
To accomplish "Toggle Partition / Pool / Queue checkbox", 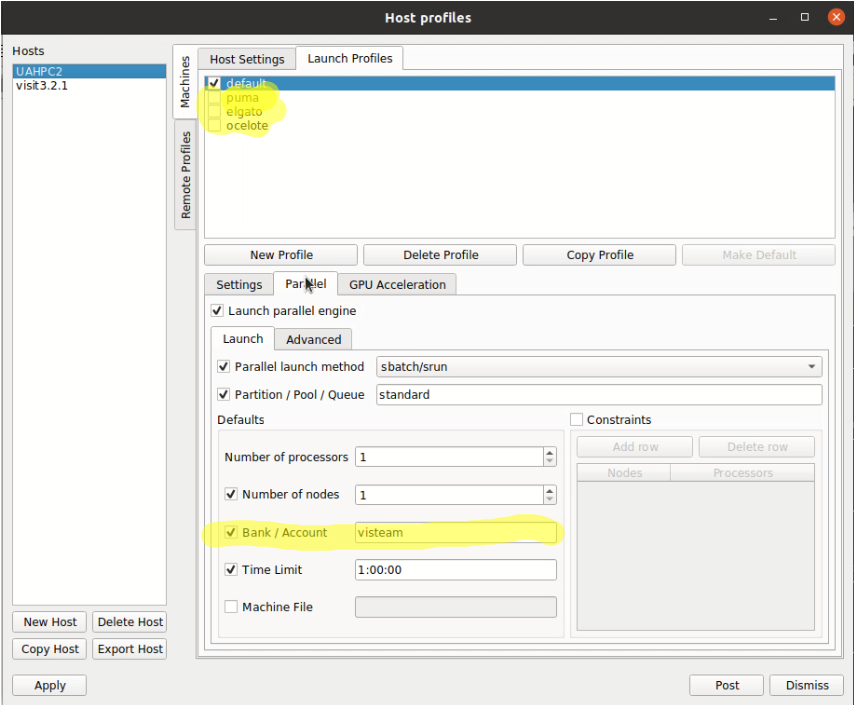I will click(223, 394).
